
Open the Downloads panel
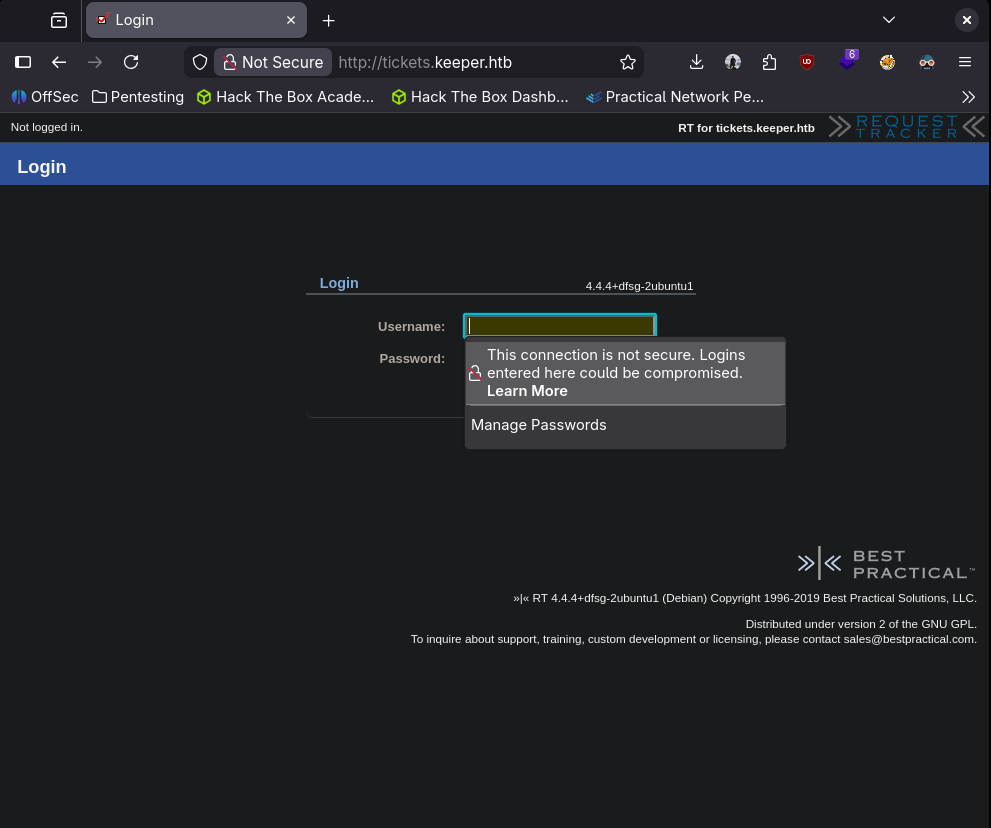coord(697,62)
